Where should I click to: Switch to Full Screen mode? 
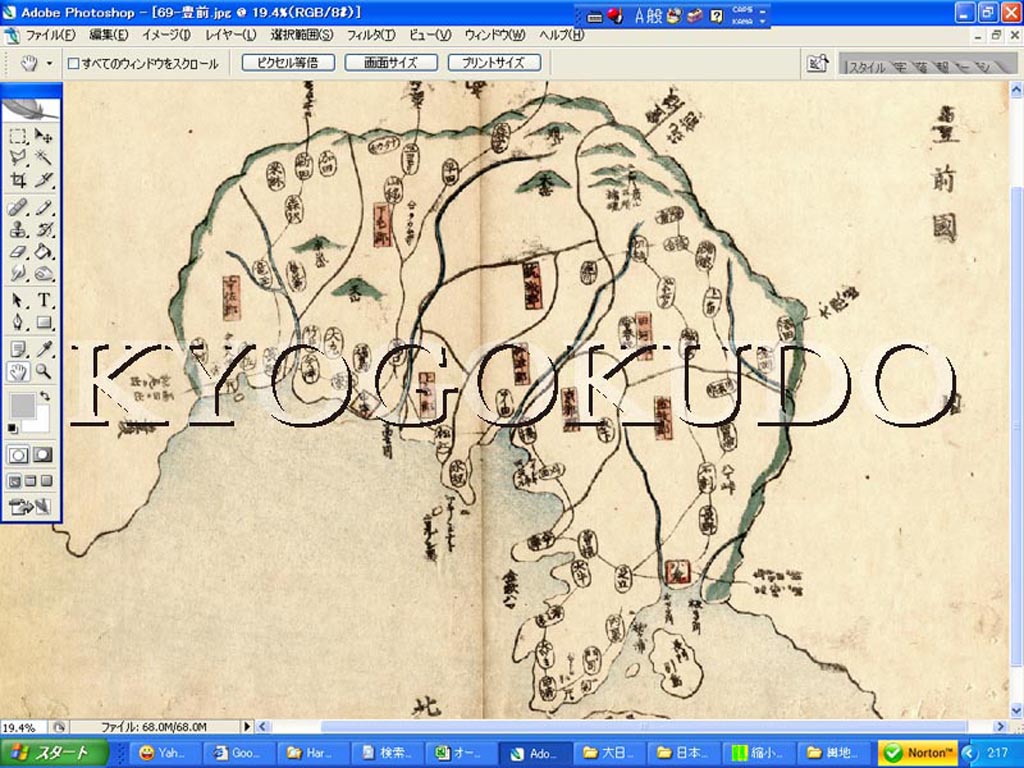[46, 481]
